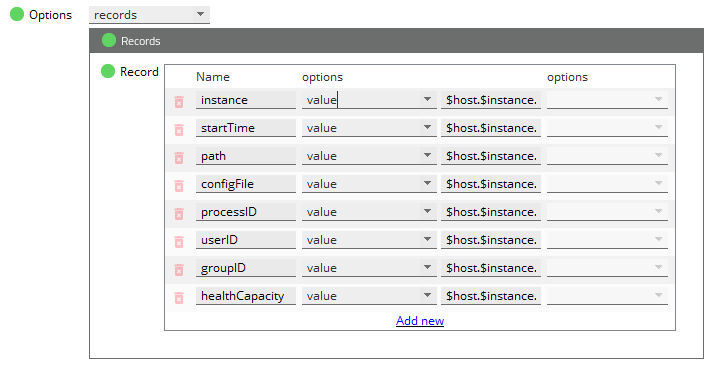Screen dimensions: 717x368
Task: Delete the startTime record row
Action: click(179, 130)
